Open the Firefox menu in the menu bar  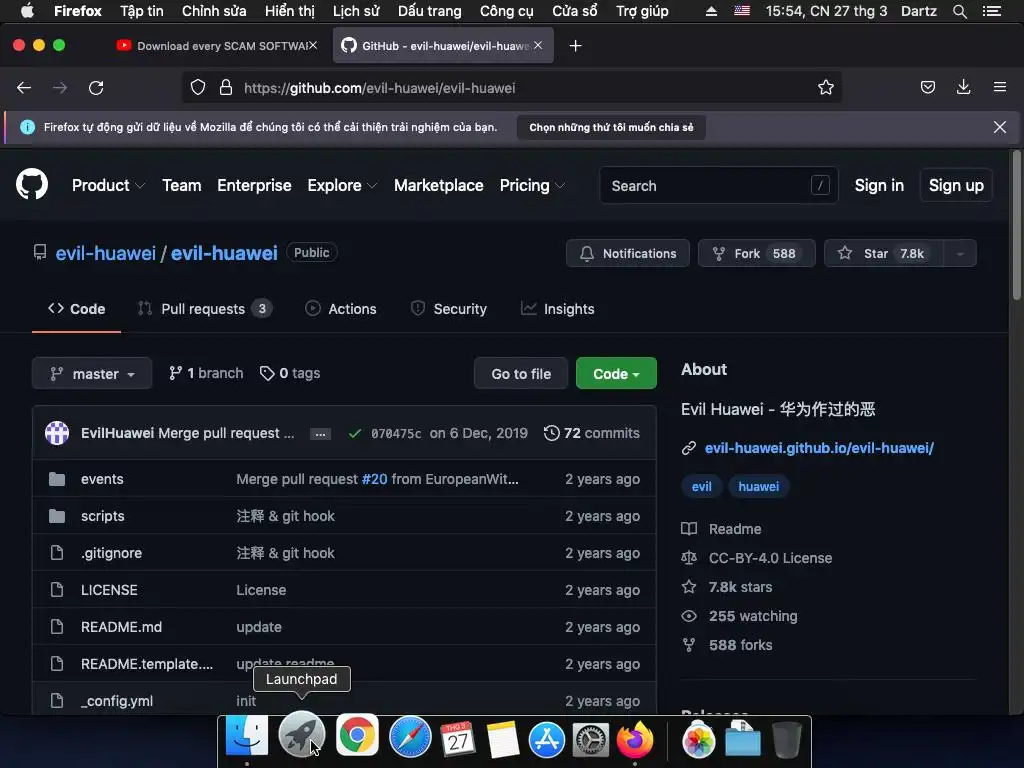click(x=78, y=11)
